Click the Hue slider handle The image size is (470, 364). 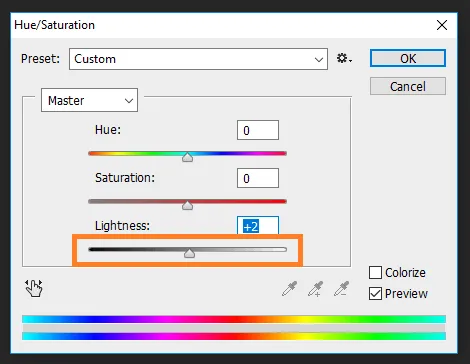188,157
